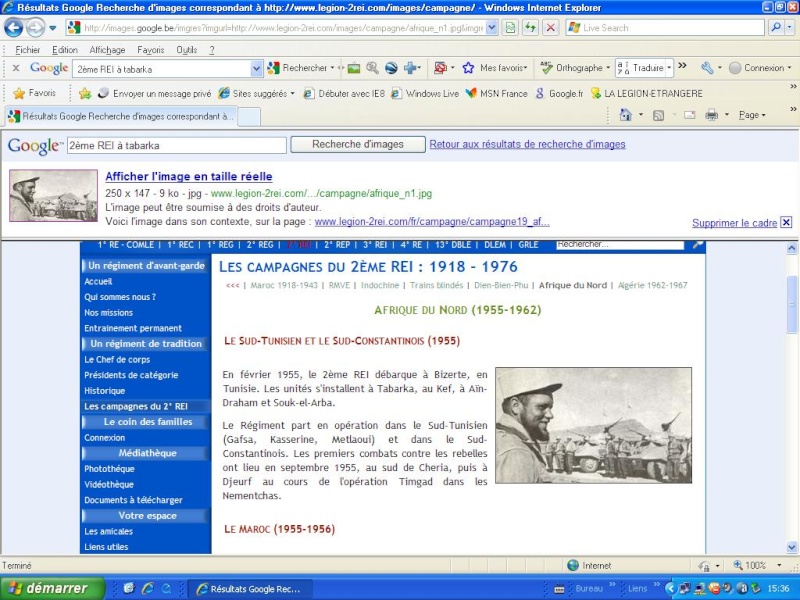This screenshot has height=600, width=800.
Task: Click the read mail envelope icon
Action: click(x=690, y=115)
